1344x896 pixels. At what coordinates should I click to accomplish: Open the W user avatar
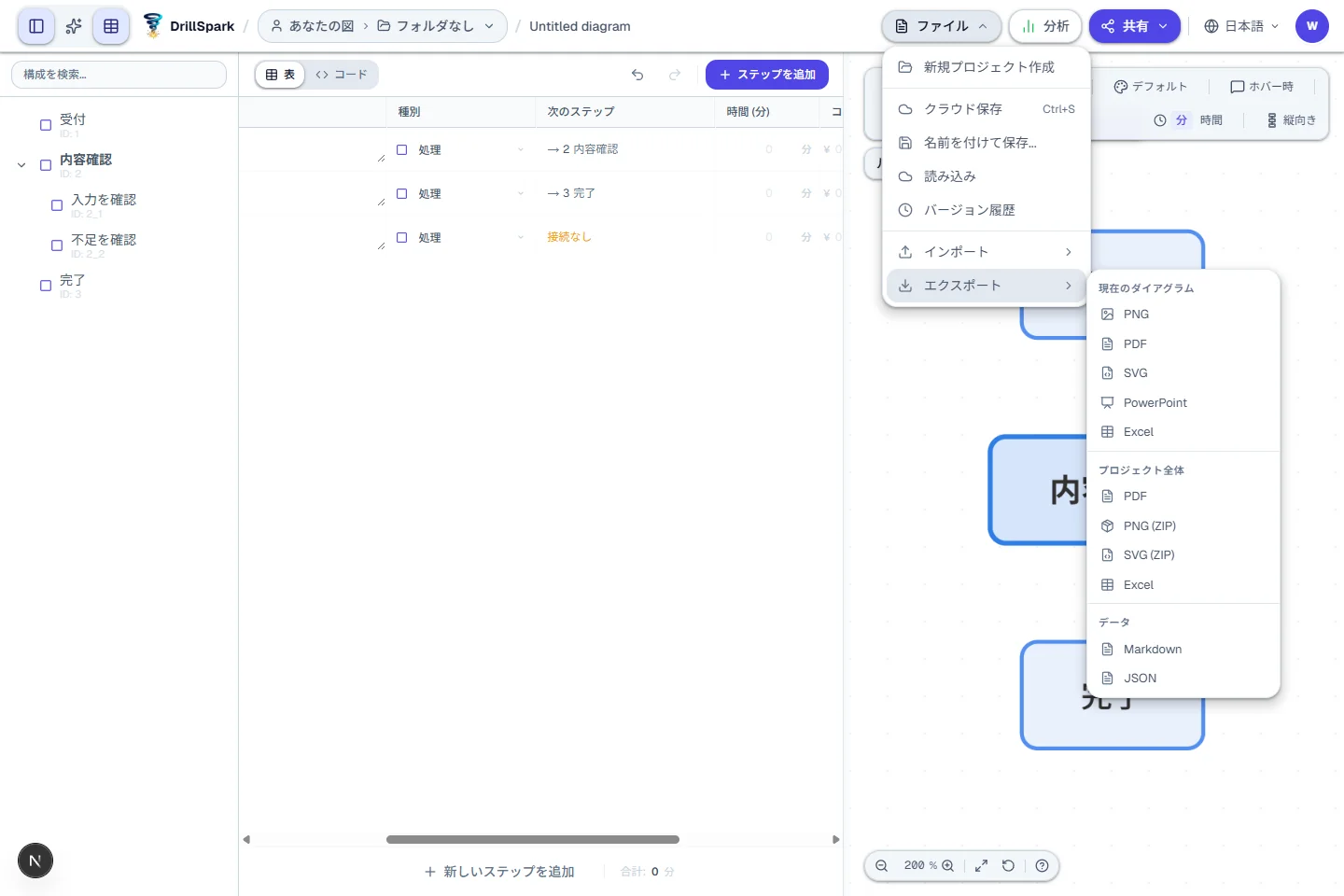[x=1312, y=26]
